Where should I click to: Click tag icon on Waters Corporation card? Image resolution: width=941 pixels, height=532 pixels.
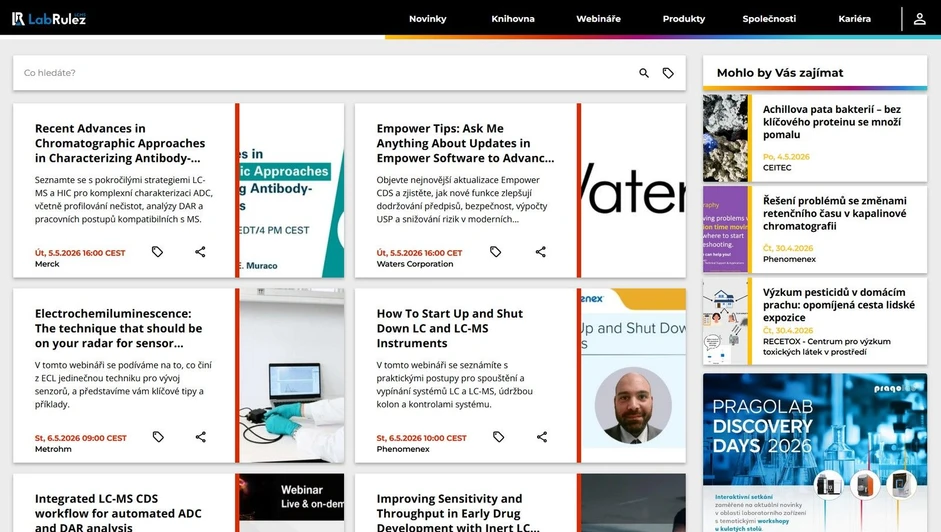(495, 252)
